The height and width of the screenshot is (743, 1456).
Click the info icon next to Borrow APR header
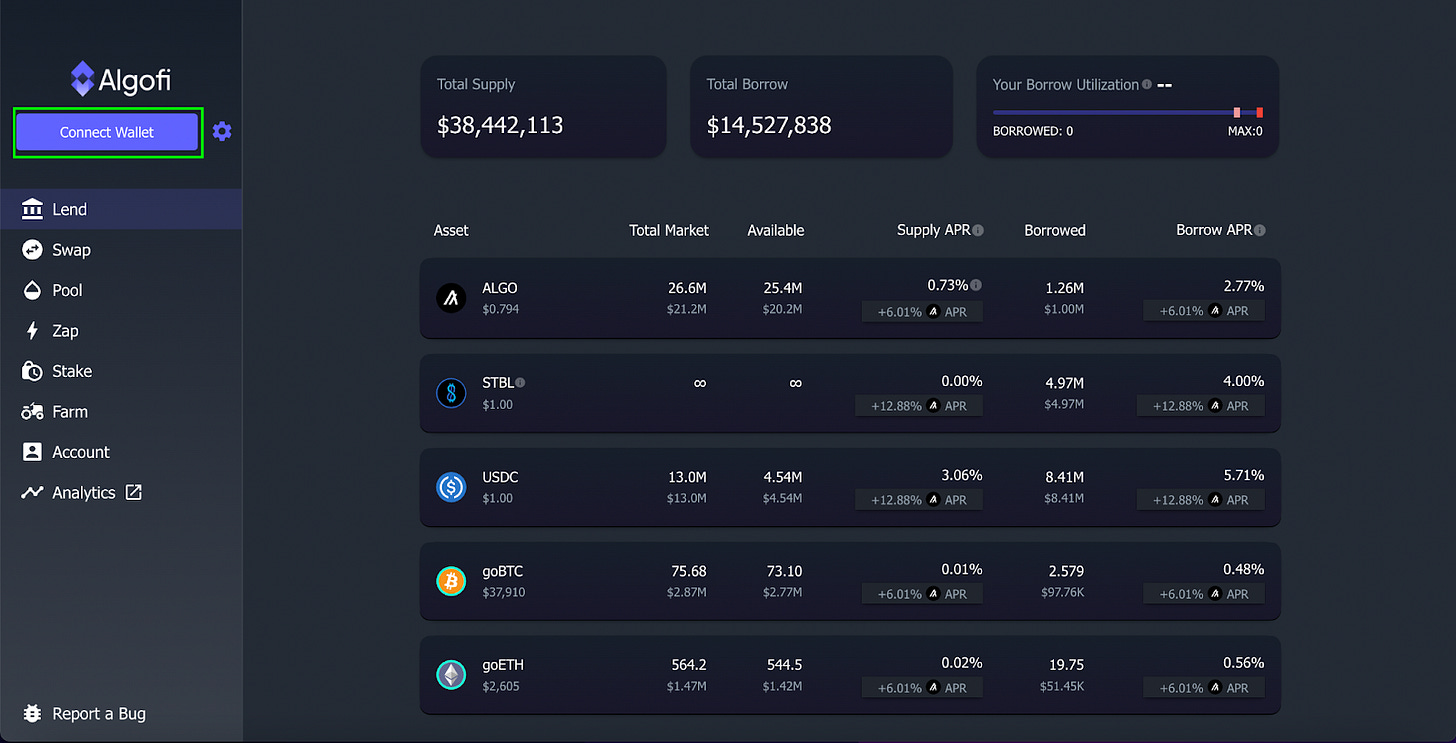click(x=1260, y=230)
